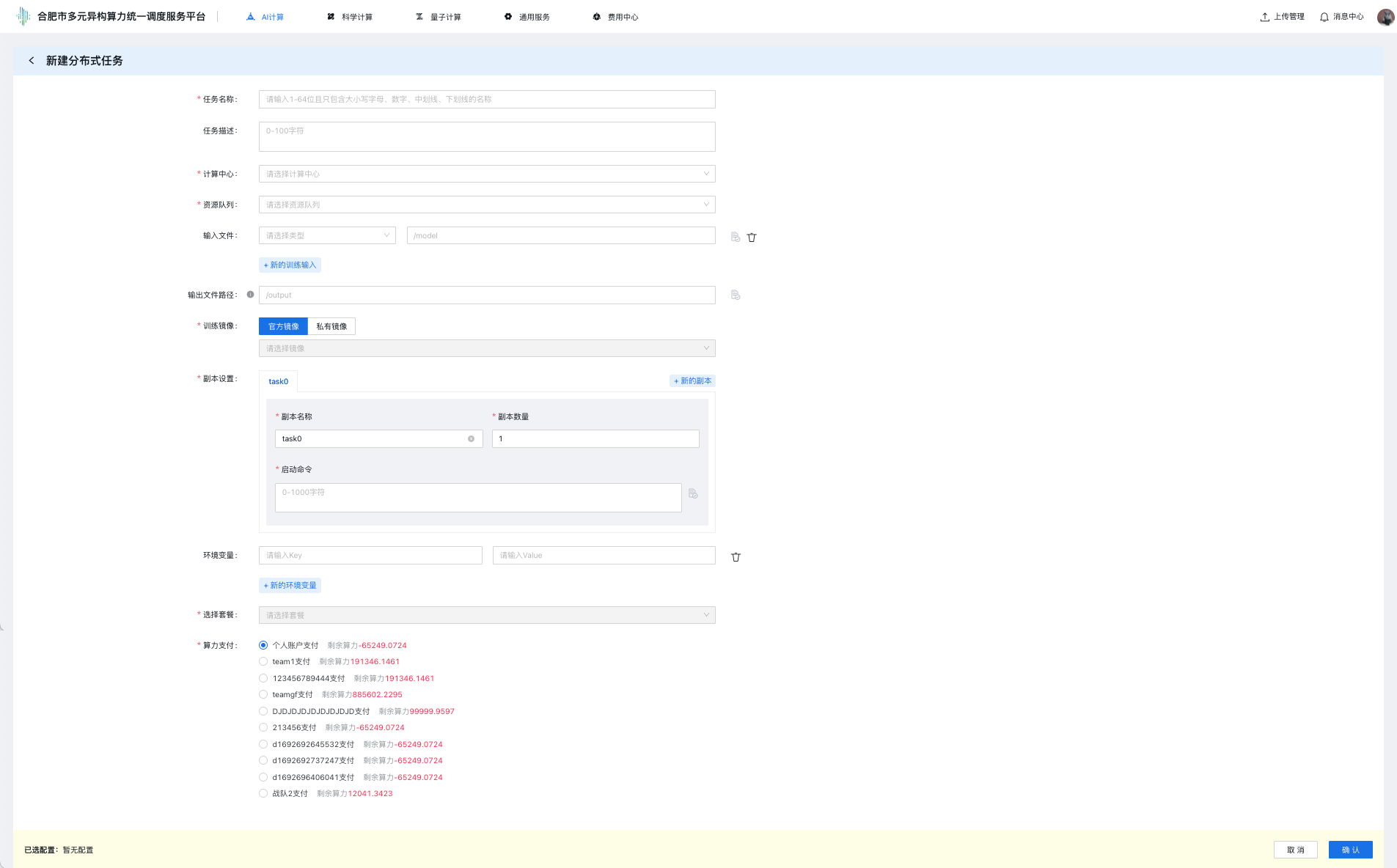The image size is (1397, 868).
Task: Remove the 环境变量 row using trash icon
Action: 736,556
